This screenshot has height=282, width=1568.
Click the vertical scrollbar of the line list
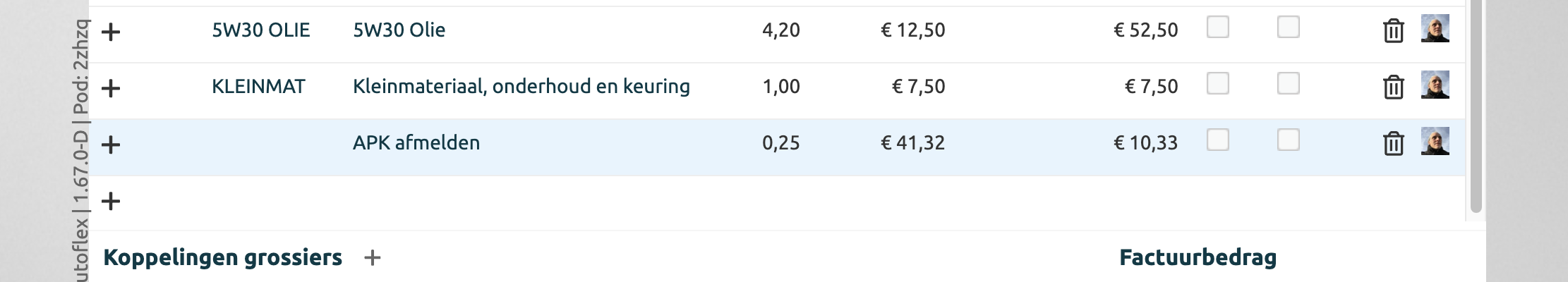pyautogui.click(x=1476, y=106)
